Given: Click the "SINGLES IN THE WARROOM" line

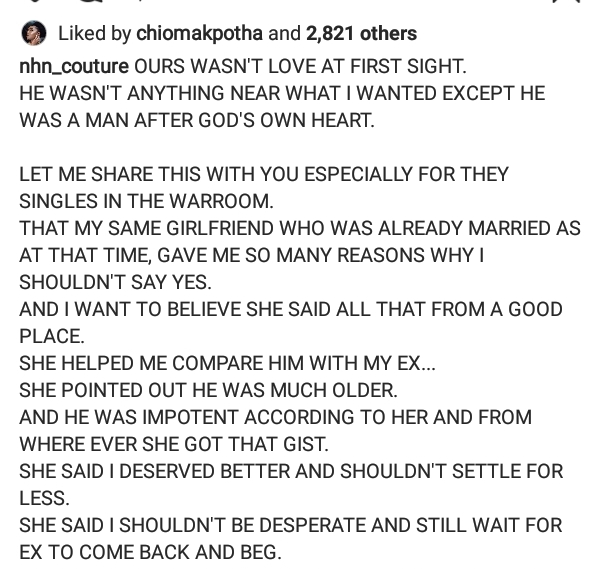Looking at the screenshot, I should [147, 201].
